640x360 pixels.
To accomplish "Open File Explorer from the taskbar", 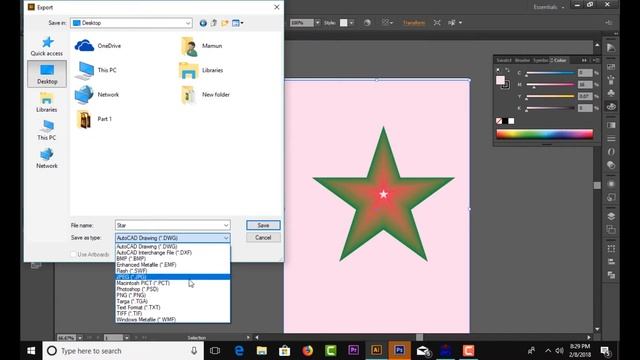I will tap(262, 350).
